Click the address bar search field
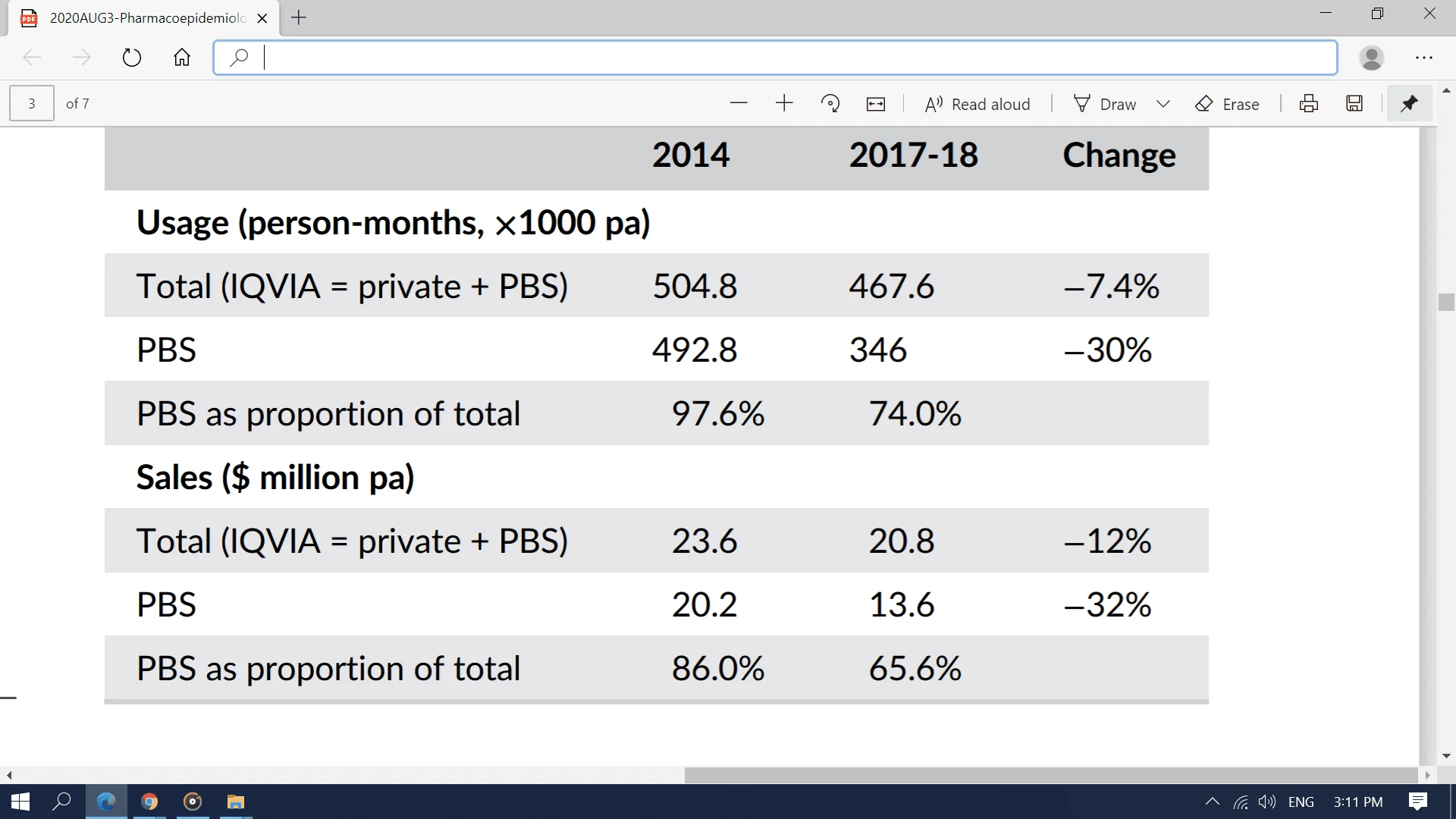Viewport: 1456px width, 819px height. pyautogui.click(x=775, y=58)
